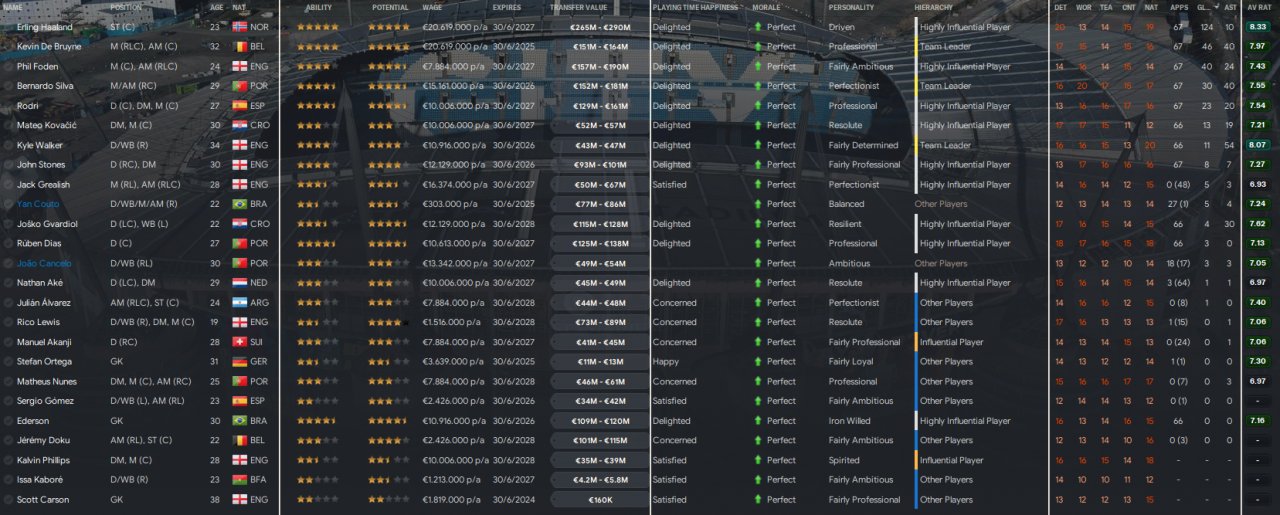Click Ederson's 'Iron Willed' personality
Viewport: 1280px width, 515px height.
coord(850,421)
